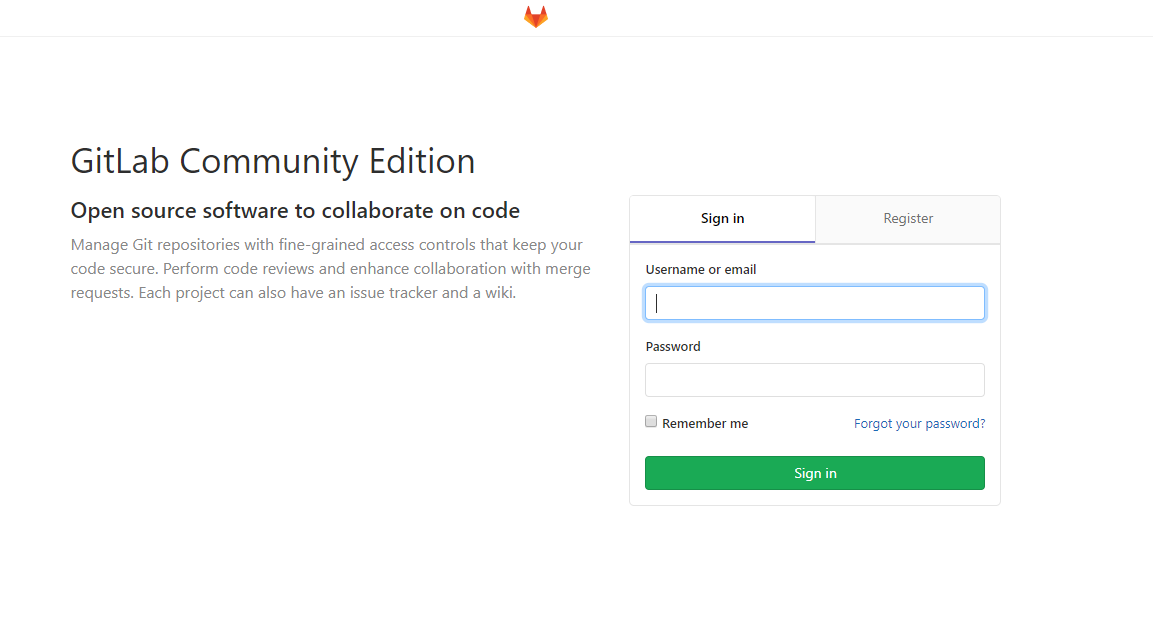This screenshot has height=642, width=1153.
Task: Open the Forgot your password link
Action: [919, 424]
